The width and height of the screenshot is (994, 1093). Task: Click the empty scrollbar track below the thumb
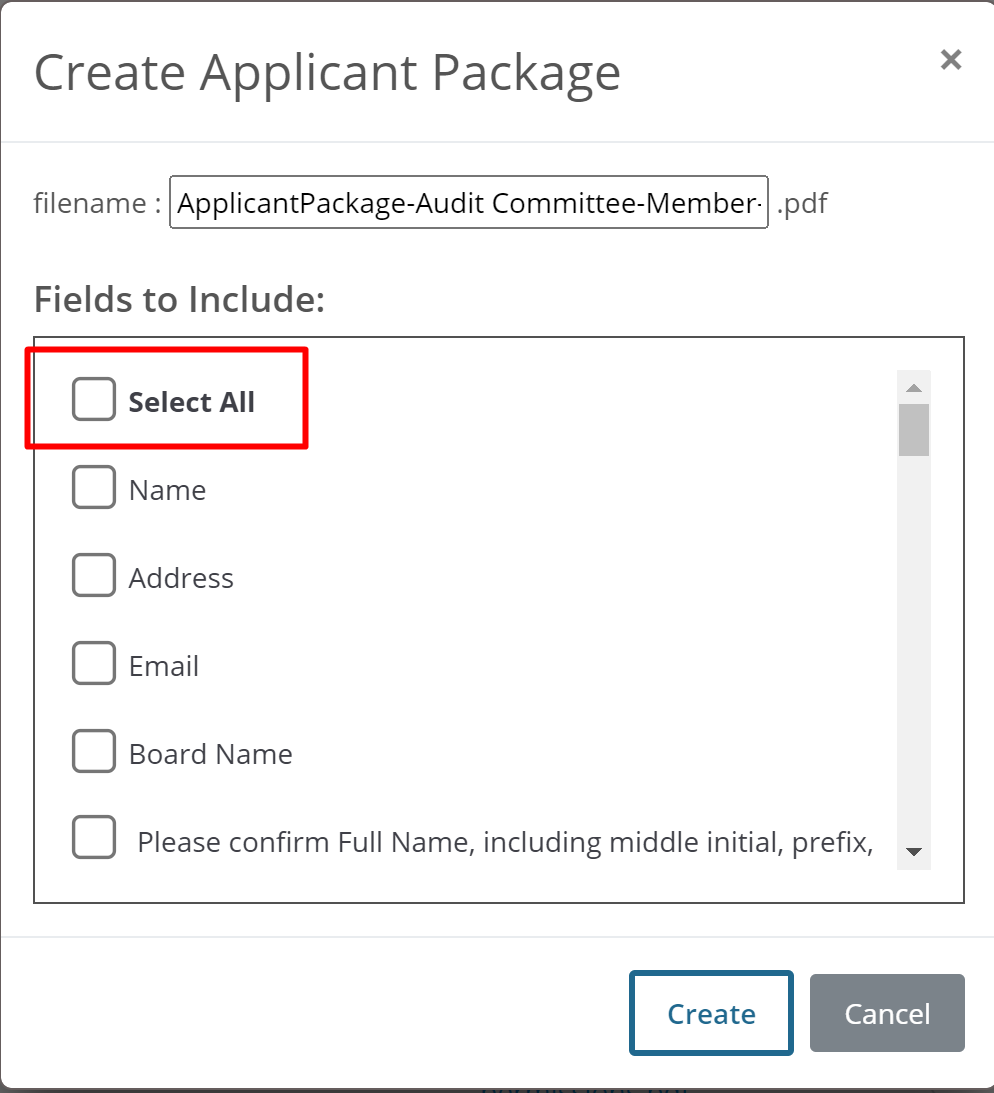(x=913, y=650)
